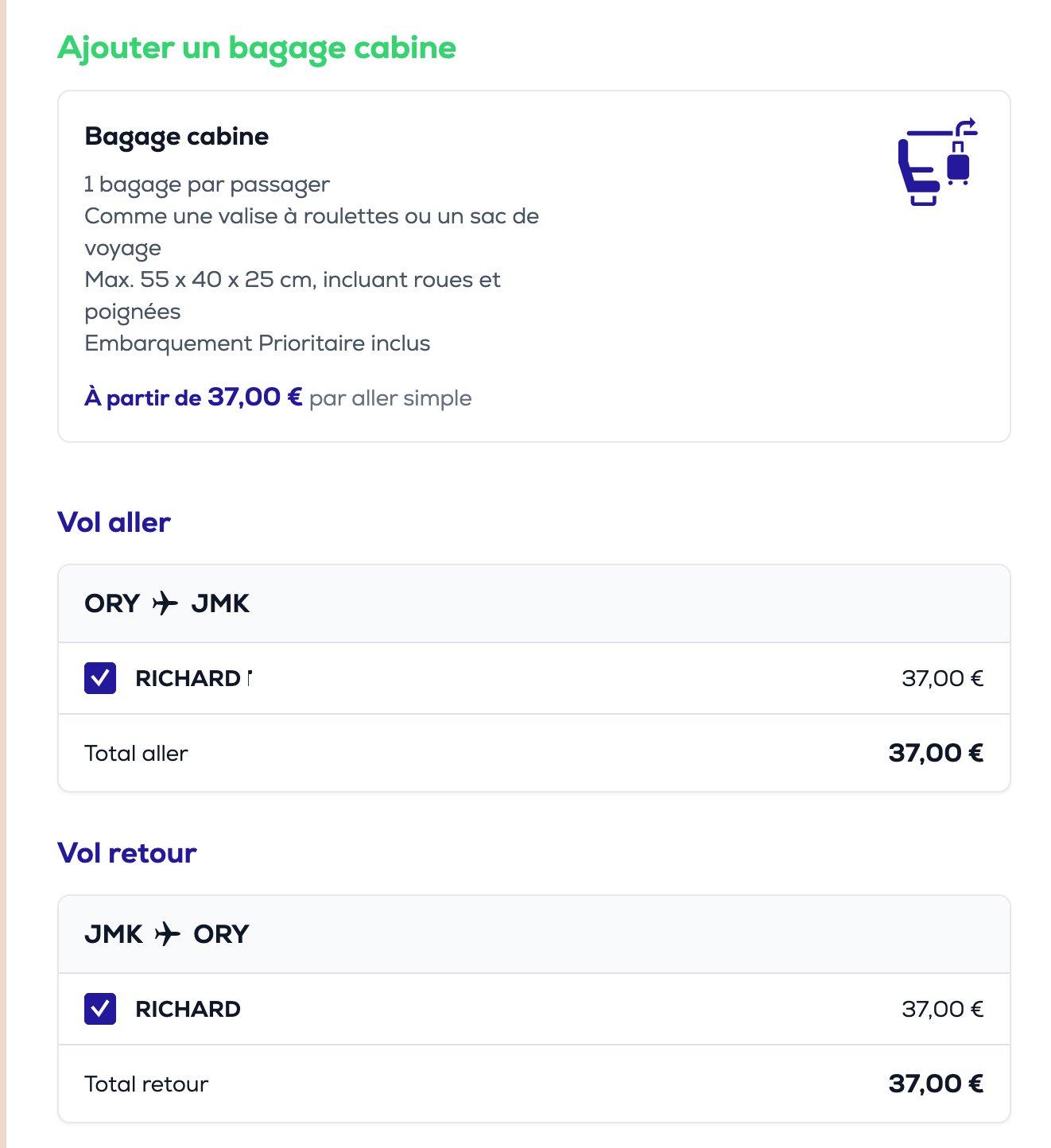Click the 'Total aller' amount 37,00 €
The height and width of the screenshot is (1148, 1051).
tap(937, 753)
